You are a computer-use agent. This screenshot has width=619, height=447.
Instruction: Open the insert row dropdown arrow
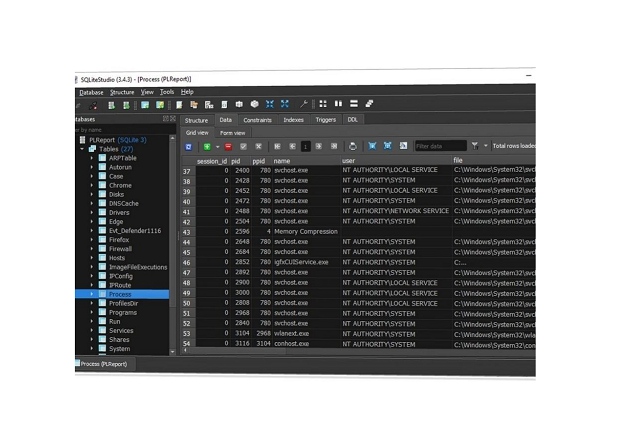(x=216, y=146)
